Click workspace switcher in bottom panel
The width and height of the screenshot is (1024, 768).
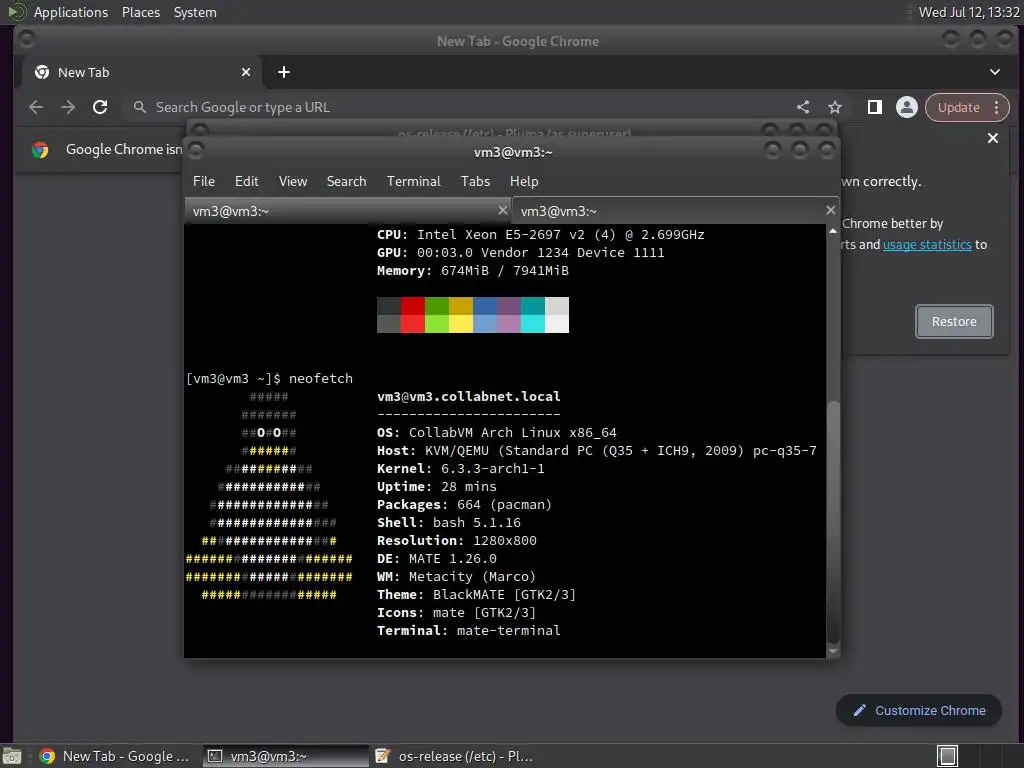point(948,756)
